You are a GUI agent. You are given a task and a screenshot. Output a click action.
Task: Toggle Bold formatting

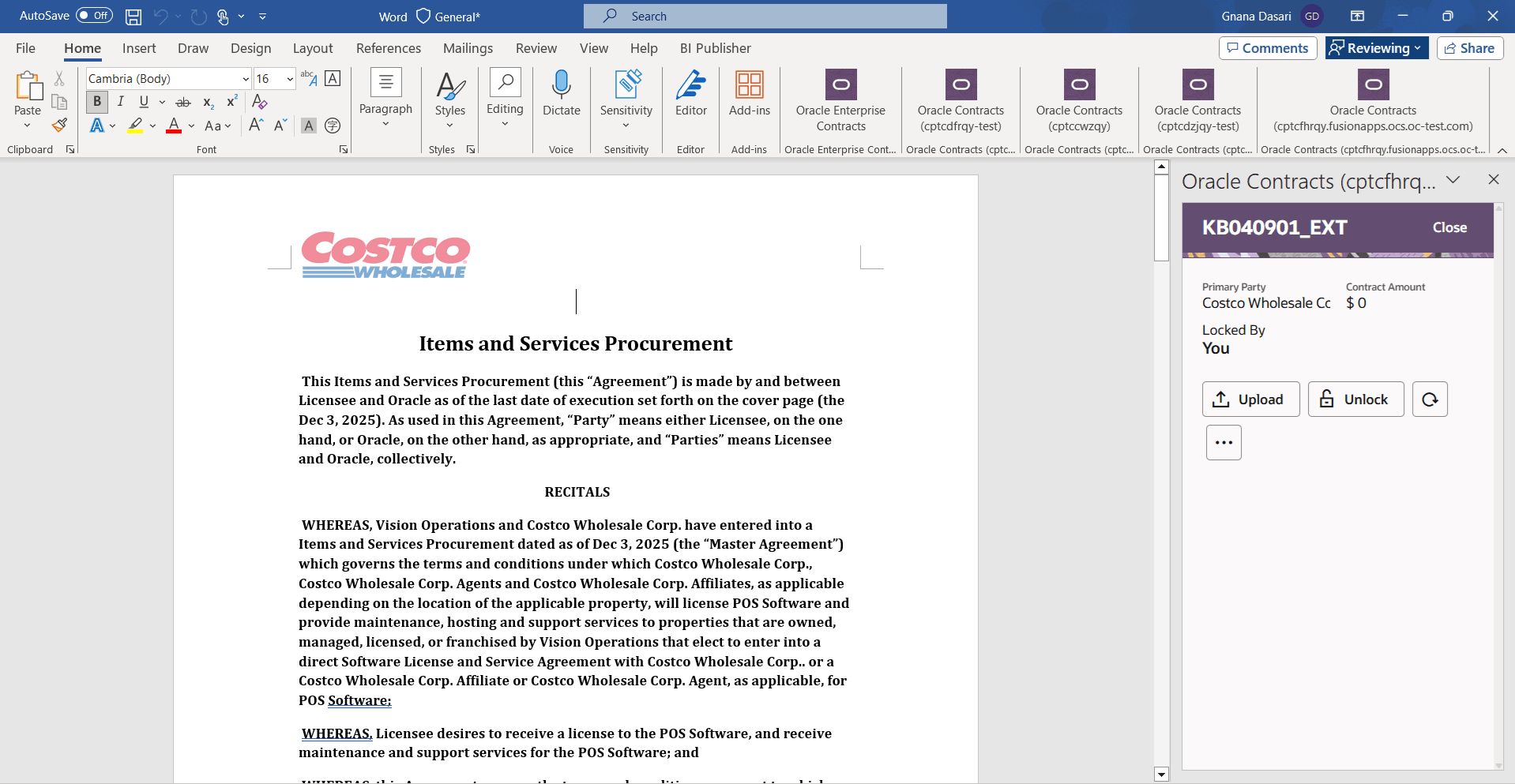click(97, 102)
